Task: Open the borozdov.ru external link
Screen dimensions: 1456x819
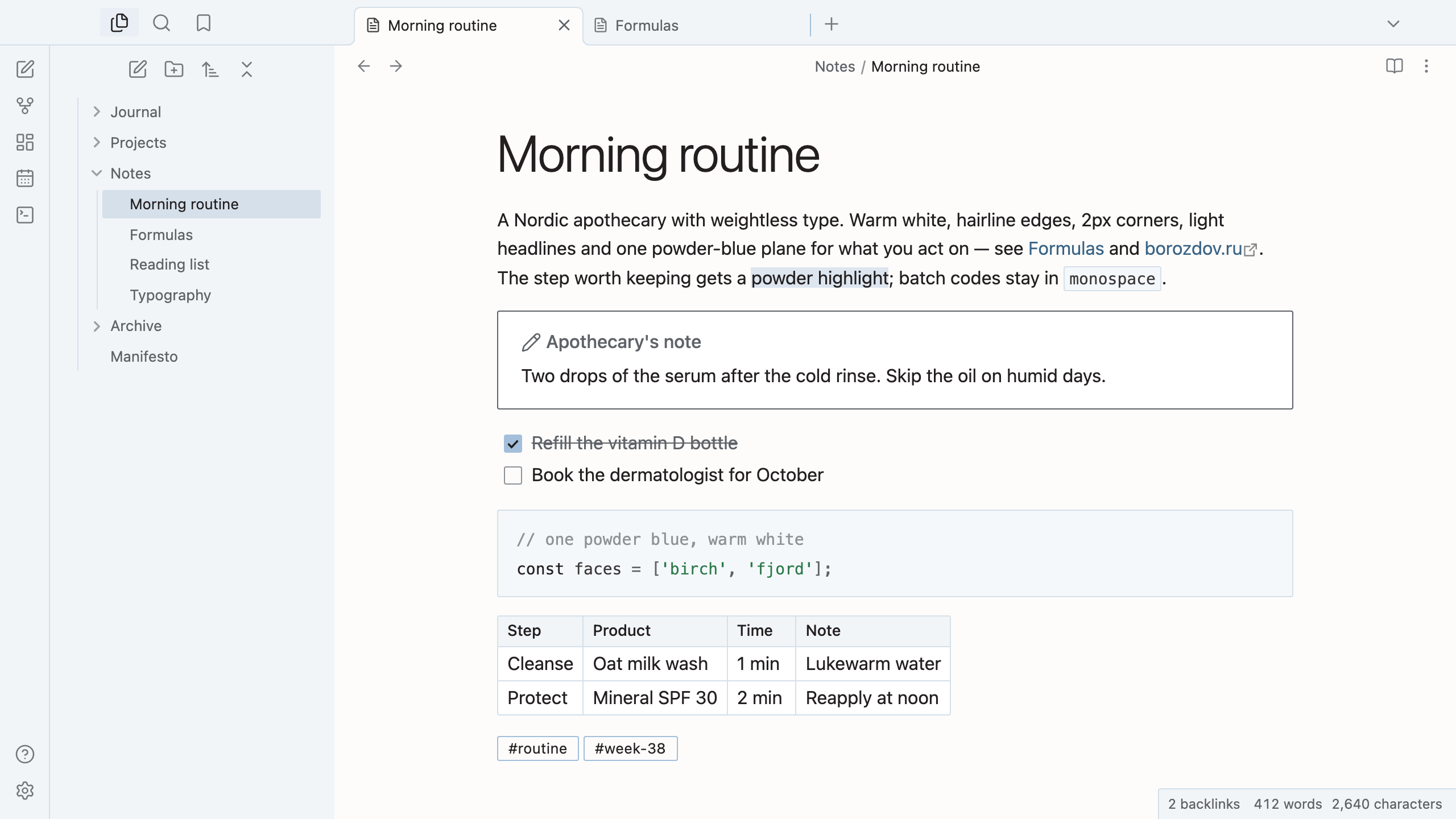Action: point(1200,249)
